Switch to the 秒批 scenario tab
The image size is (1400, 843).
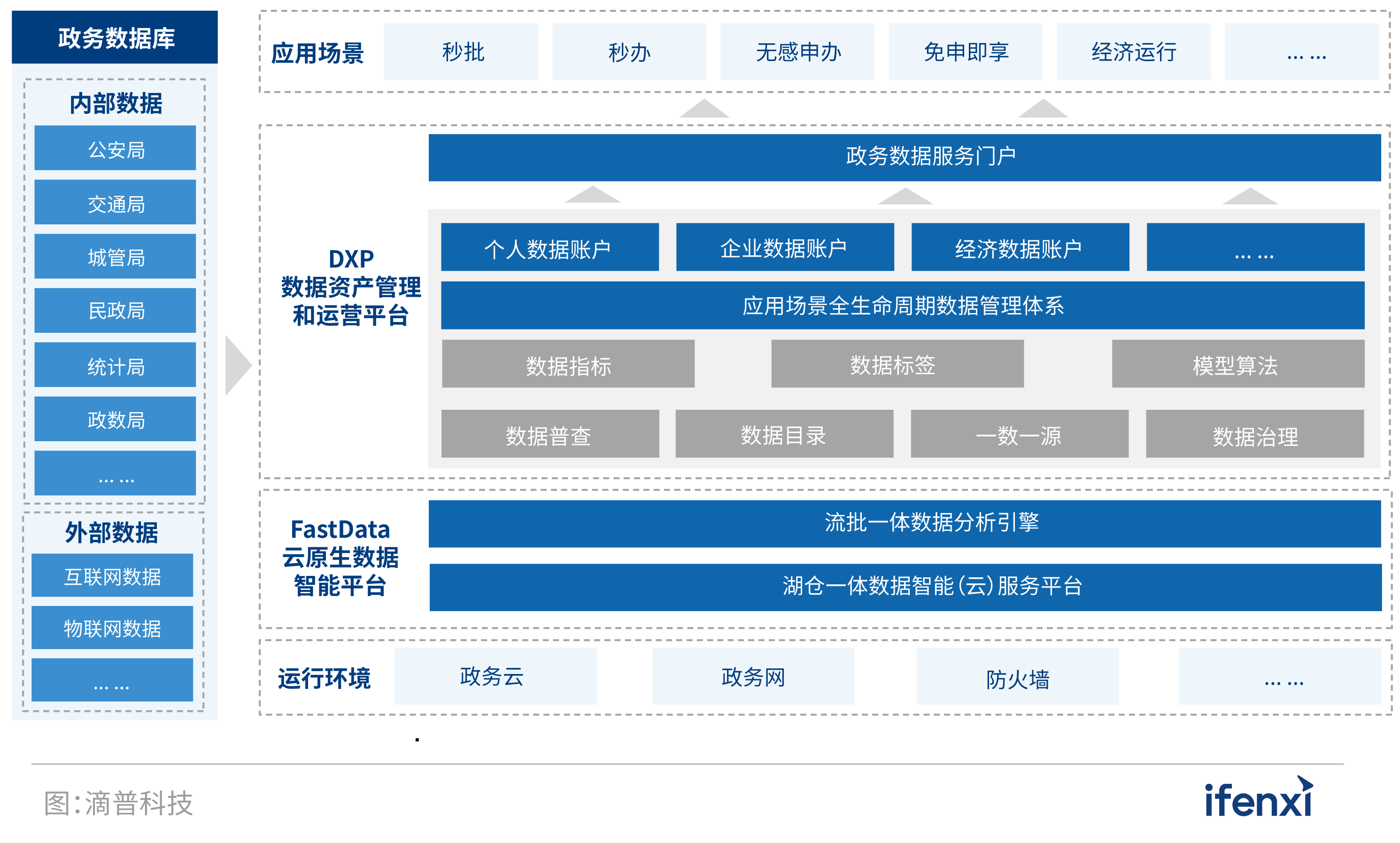pos(461,52)
